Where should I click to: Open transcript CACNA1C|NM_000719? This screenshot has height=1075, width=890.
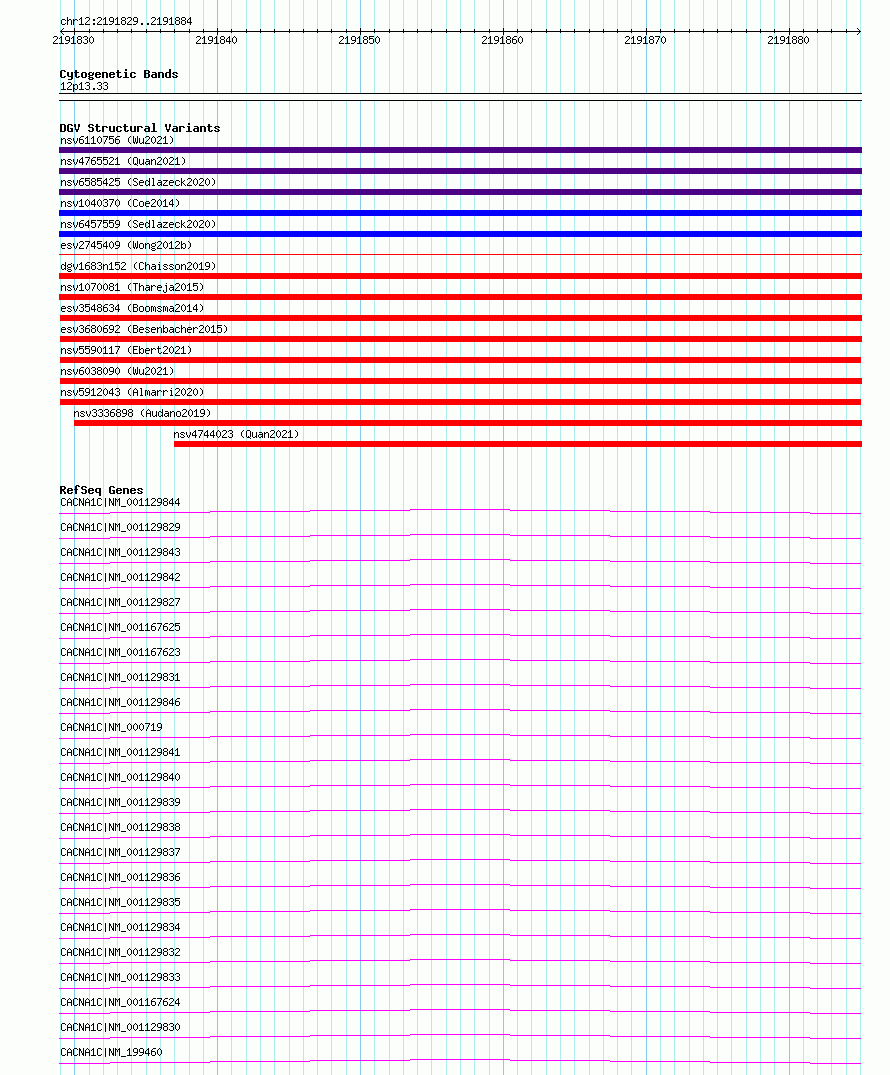112,727
